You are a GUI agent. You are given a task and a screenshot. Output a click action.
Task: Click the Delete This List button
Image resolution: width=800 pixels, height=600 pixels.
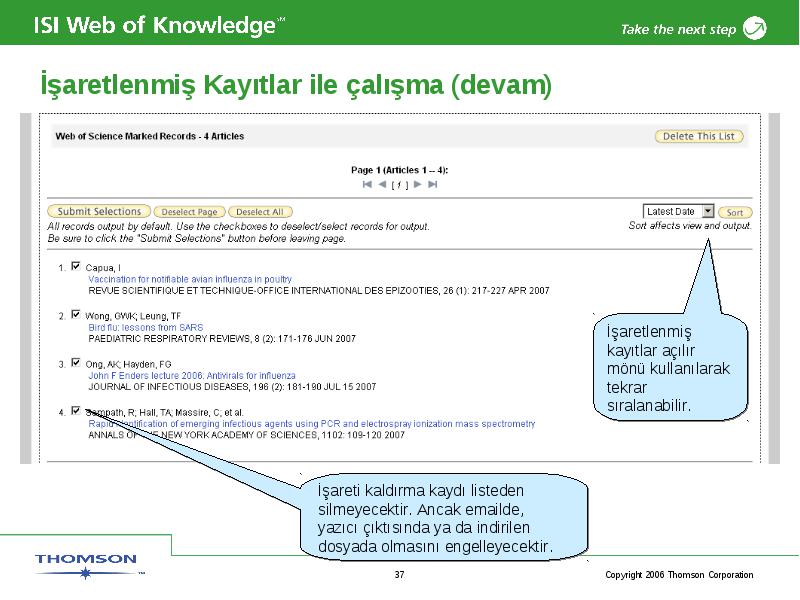click(698, 136)
